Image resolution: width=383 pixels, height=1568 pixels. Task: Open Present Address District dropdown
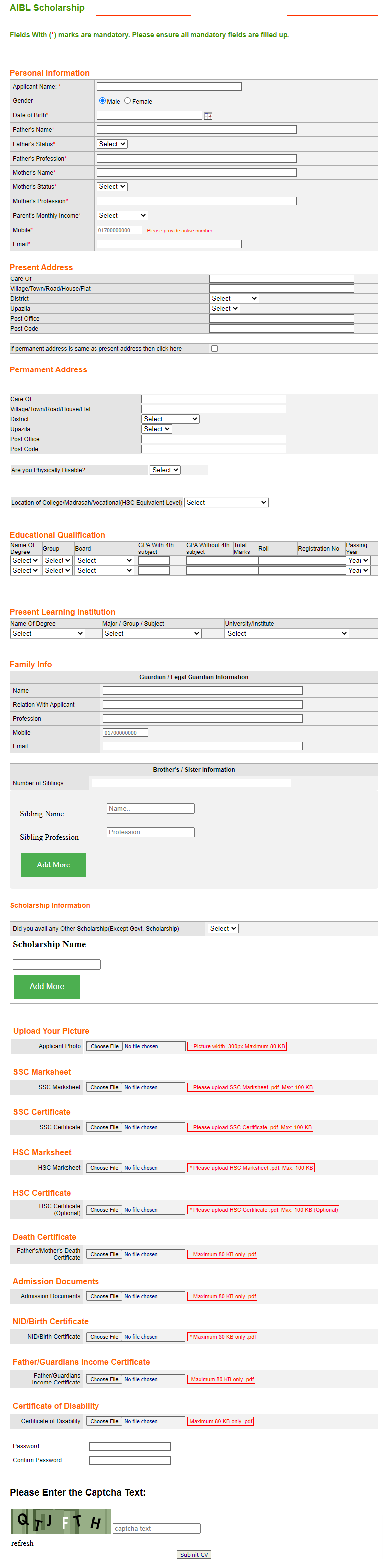point(234,299)
